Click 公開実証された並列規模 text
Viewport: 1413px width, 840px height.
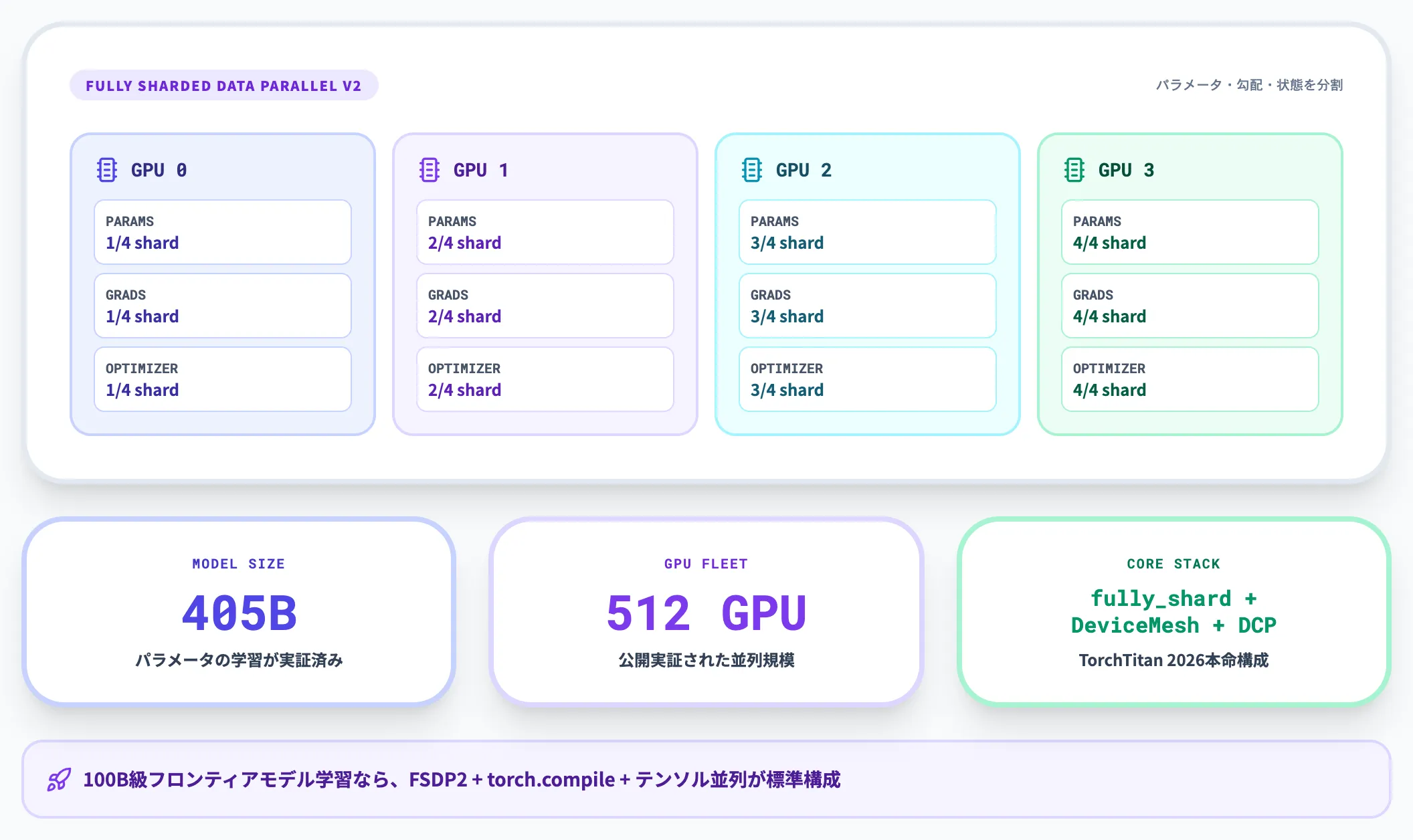coord(706,660)
